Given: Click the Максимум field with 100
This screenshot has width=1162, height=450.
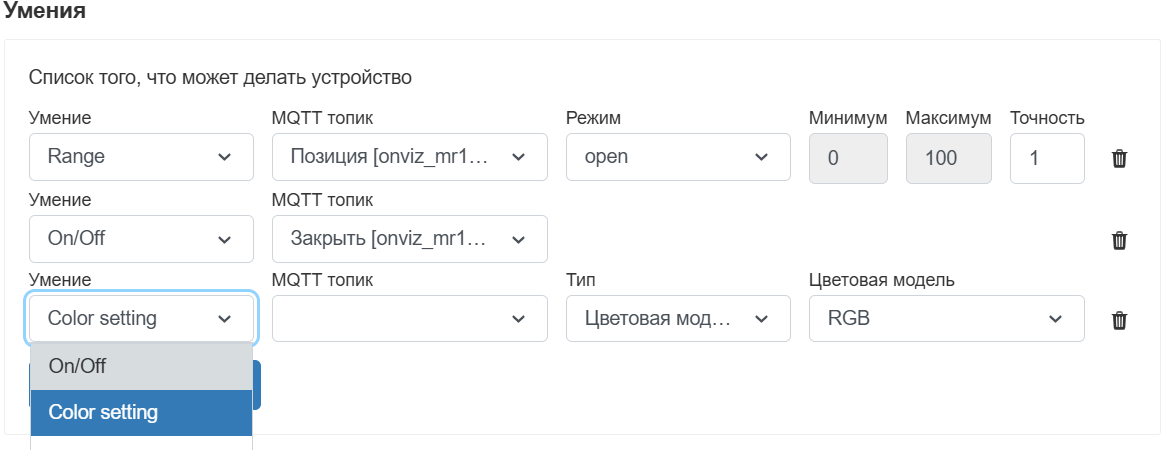Looking at the screenshot, I should [x=948, y=158].
